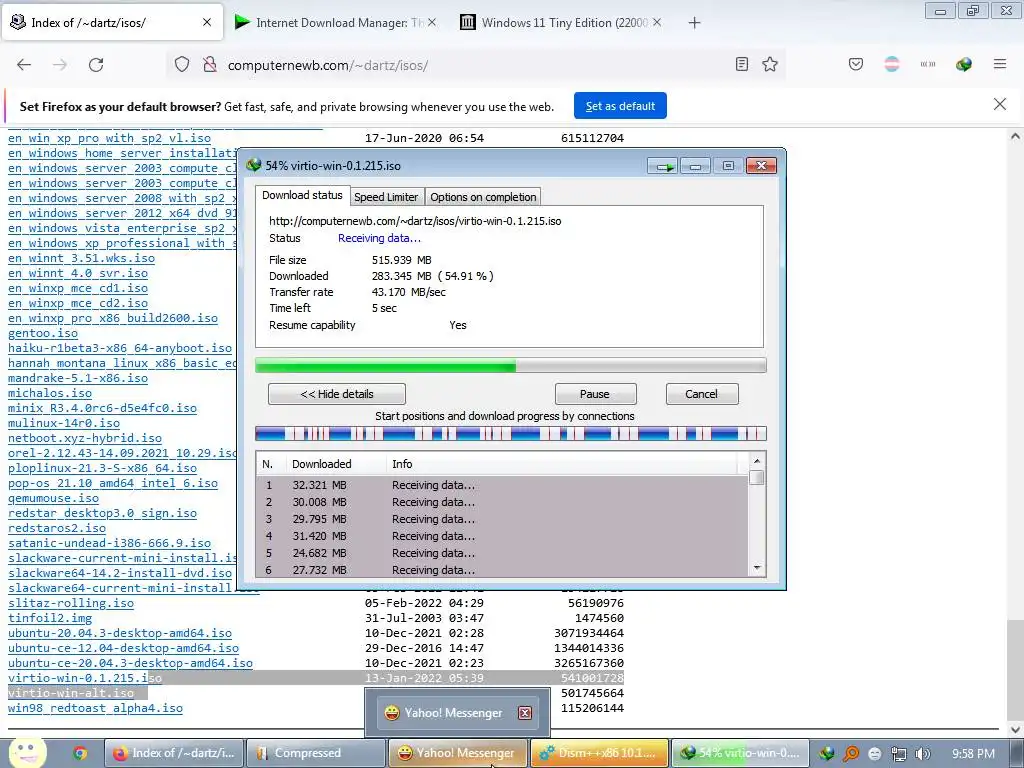The height and width of the screenshot is (768, 1024).
Task: Switch to Yahoo! Messenger taskbar button
Action: point(456,753)
